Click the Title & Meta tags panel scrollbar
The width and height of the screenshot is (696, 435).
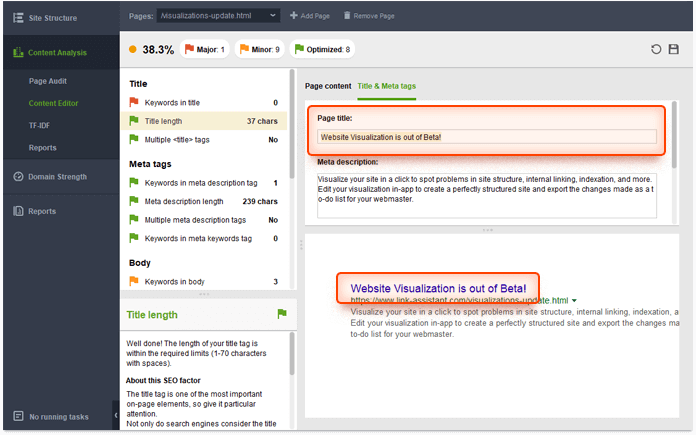point(674,134)
